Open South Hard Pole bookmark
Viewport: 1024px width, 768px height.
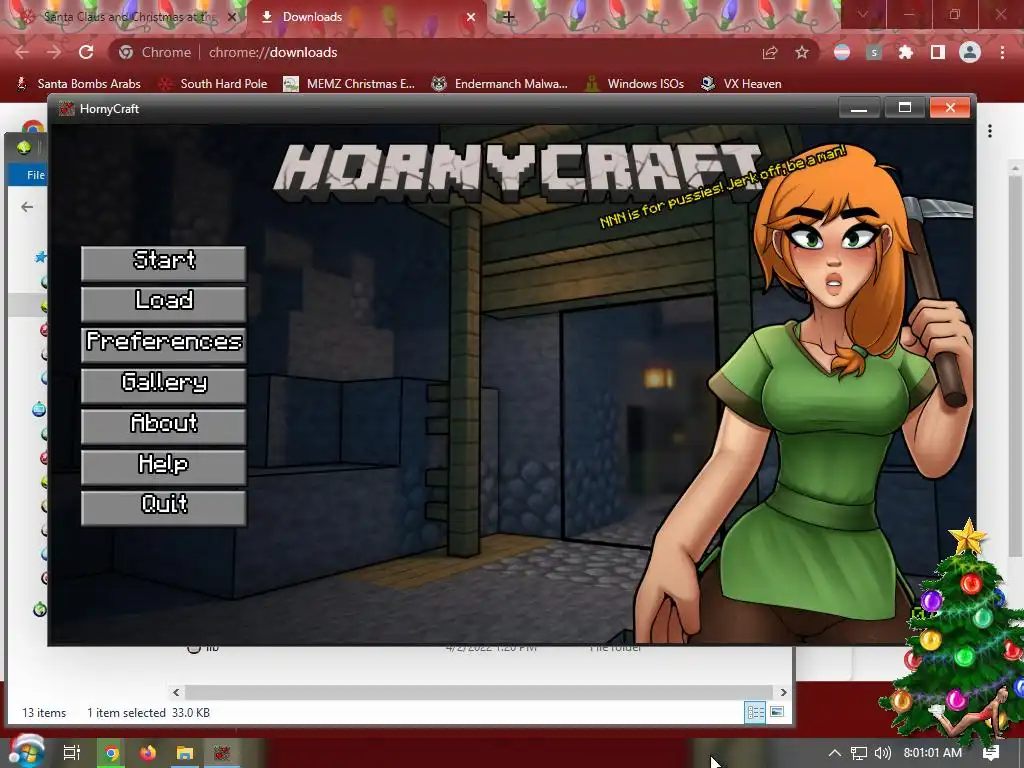pos(213,84)
